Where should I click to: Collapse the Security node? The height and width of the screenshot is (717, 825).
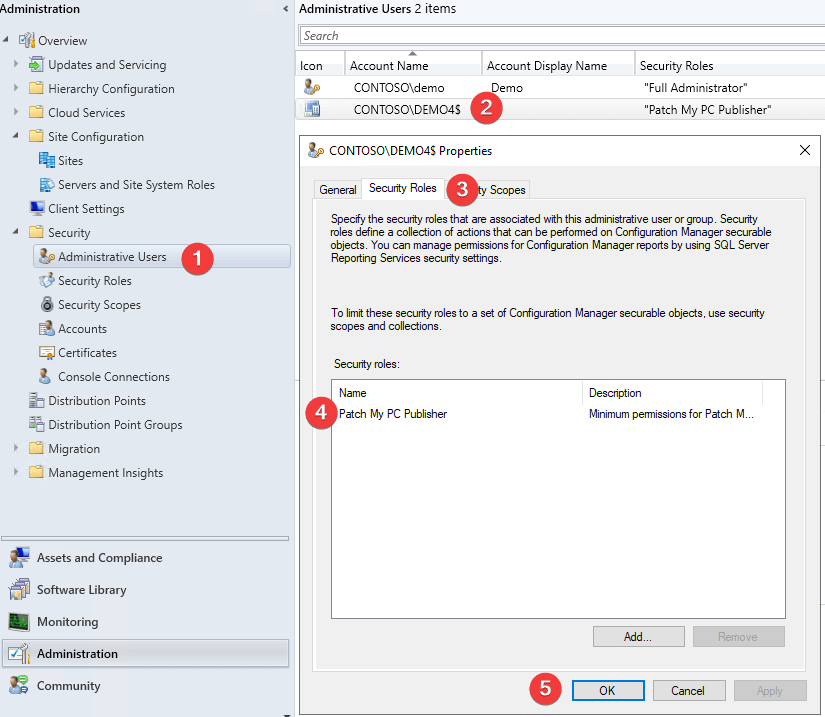point(16,231)
